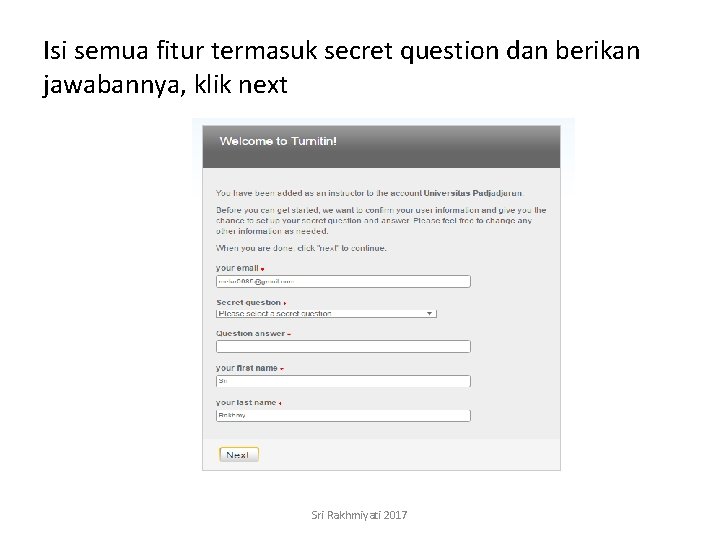Click the your first name field
The image size is (720, 540).
point(343,381)
